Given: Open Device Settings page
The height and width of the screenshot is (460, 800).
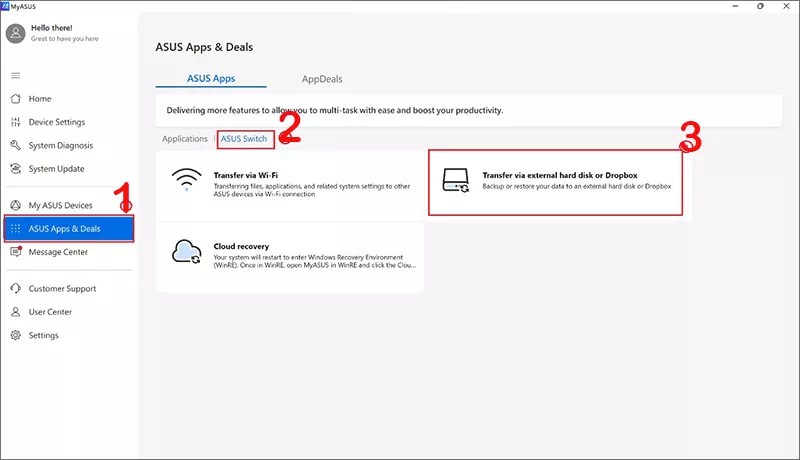Looking at the screenshot, I should pyautogui.click(x=57, y=122).
